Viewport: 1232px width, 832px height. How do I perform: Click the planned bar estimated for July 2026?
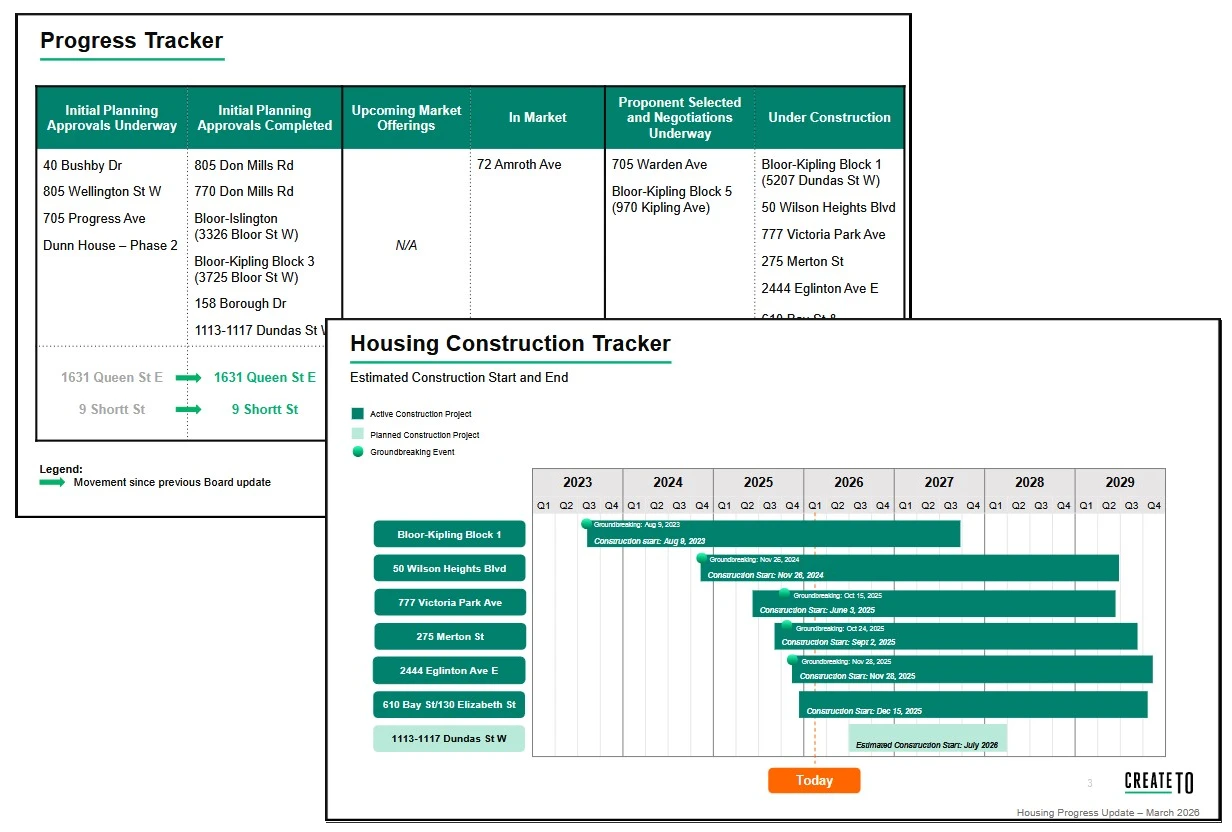pyautogui.click(x=928, y=738)
